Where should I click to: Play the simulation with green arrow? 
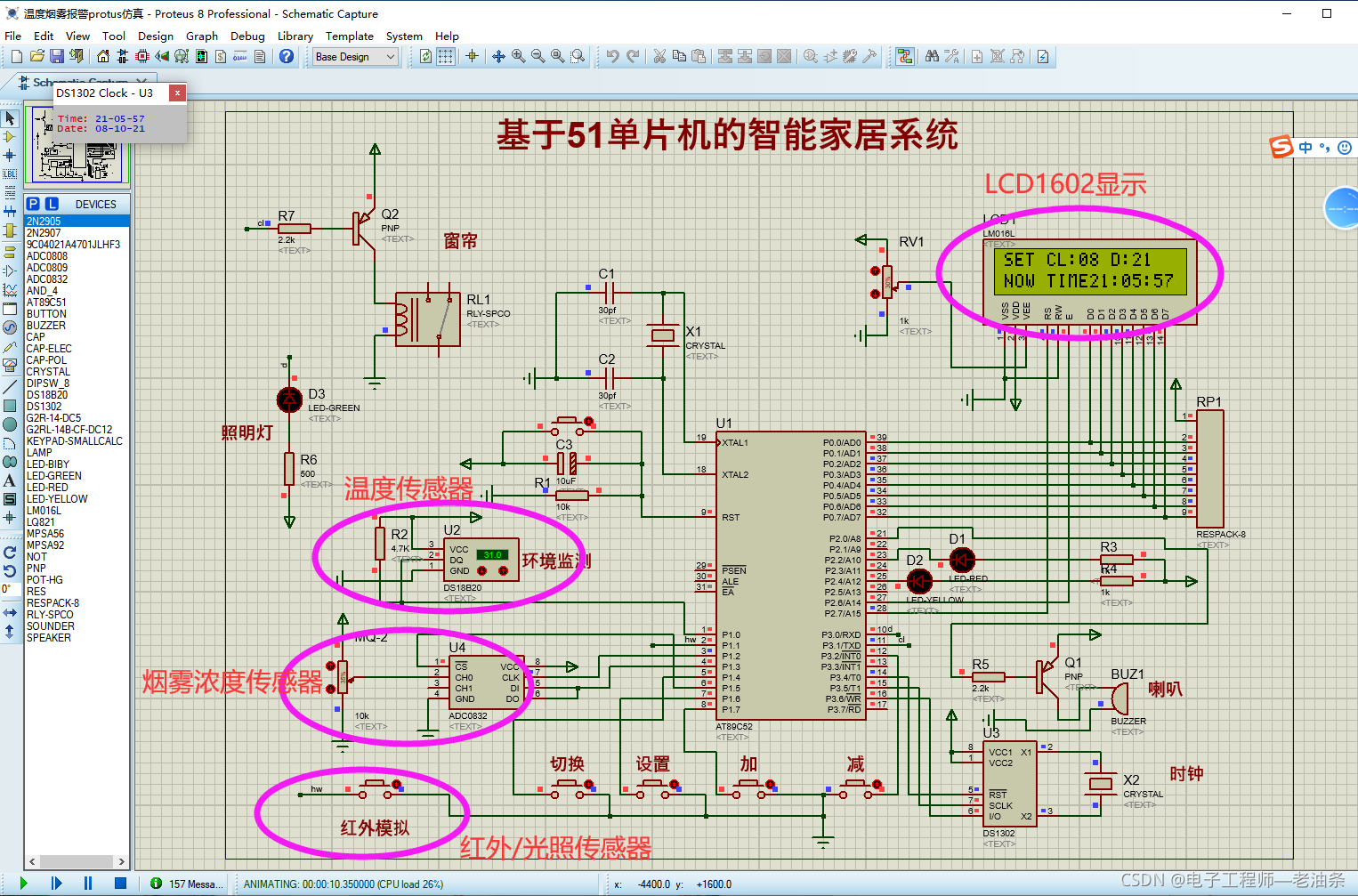click(x=24, y=883)
